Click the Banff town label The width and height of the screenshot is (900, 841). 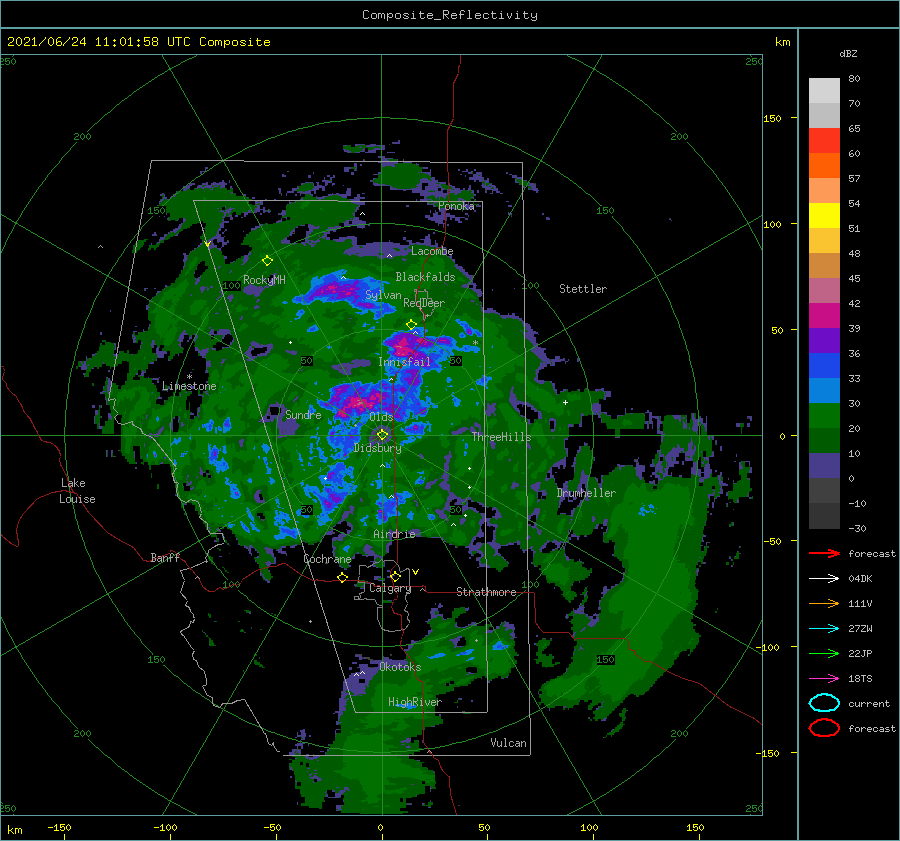165,558
